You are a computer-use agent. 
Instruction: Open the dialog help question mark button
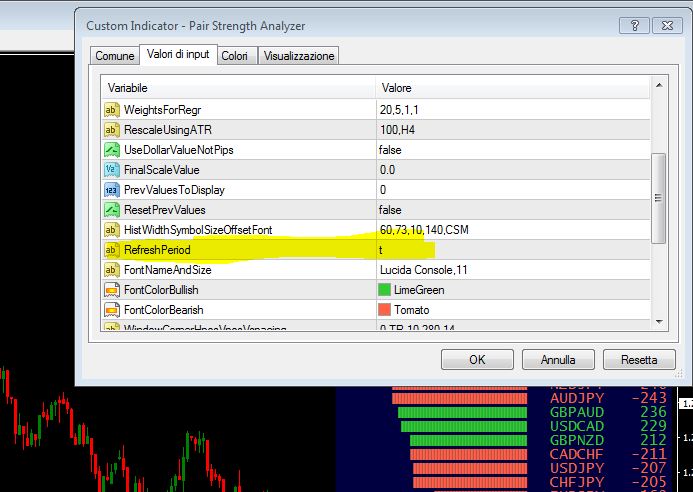[634, 26]
